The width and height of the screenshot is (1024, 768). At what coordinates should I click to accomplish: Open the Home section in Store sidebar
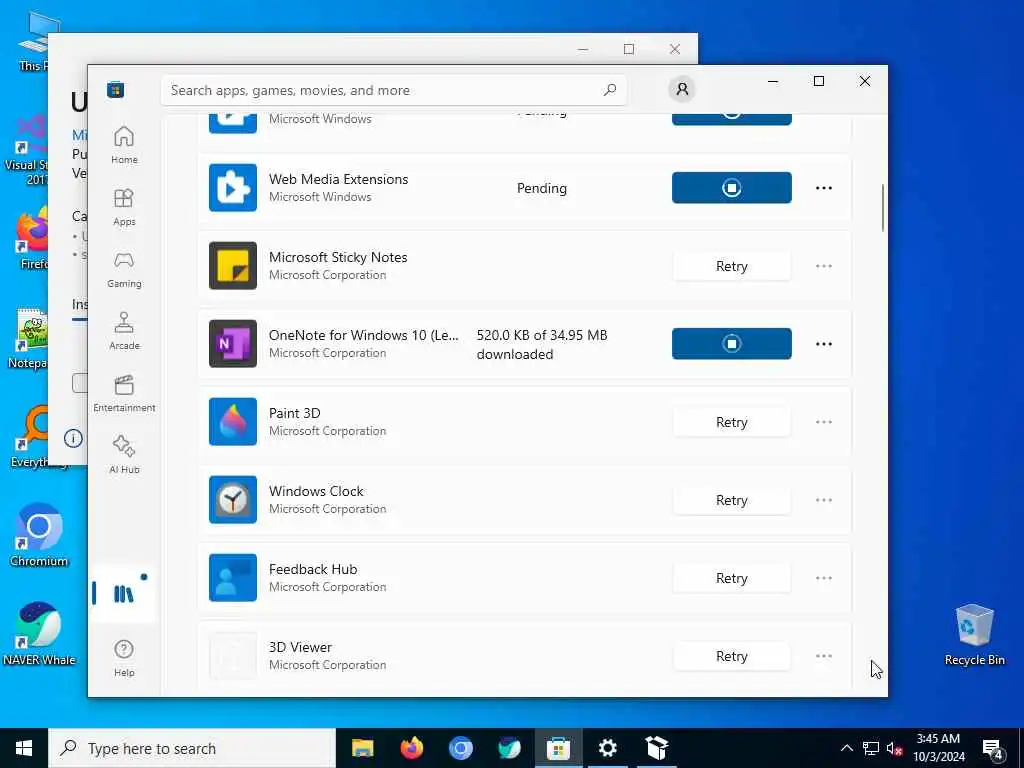[x=124, y=145]
